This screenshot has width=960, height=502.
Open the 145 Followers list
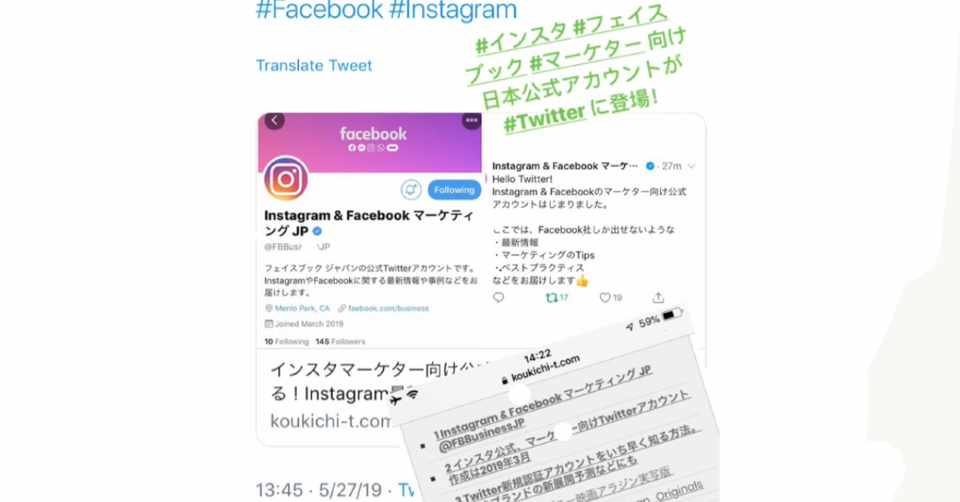(x=340, y=341)
